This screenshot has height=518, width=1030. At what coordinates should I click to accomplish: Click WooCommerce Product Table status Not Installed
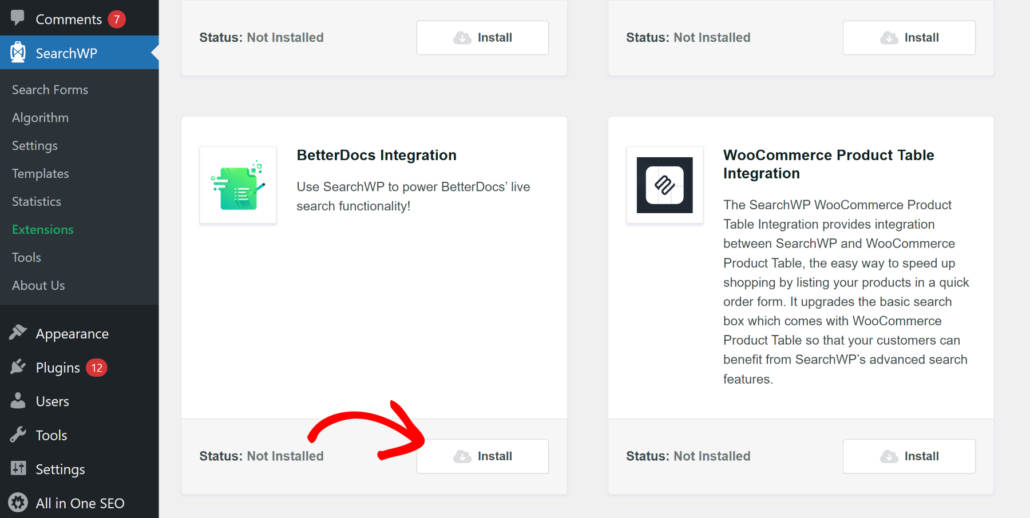(712, 456)
